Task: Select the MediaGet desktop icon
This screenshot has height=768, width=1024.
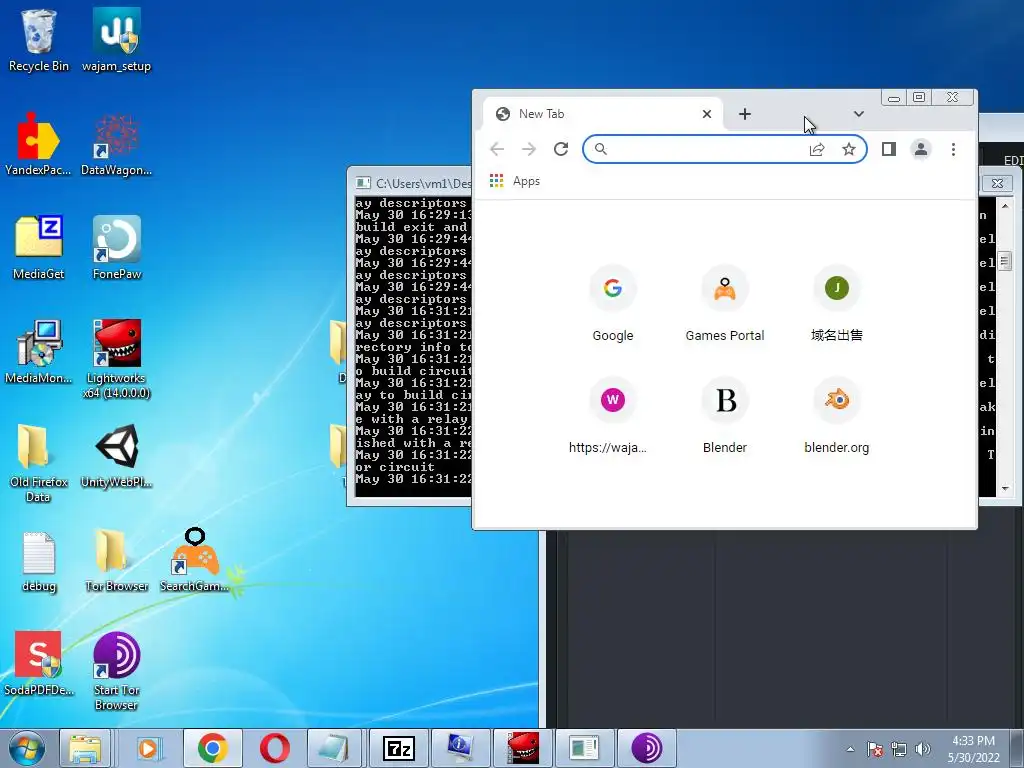Action: [x=39, y=248]
